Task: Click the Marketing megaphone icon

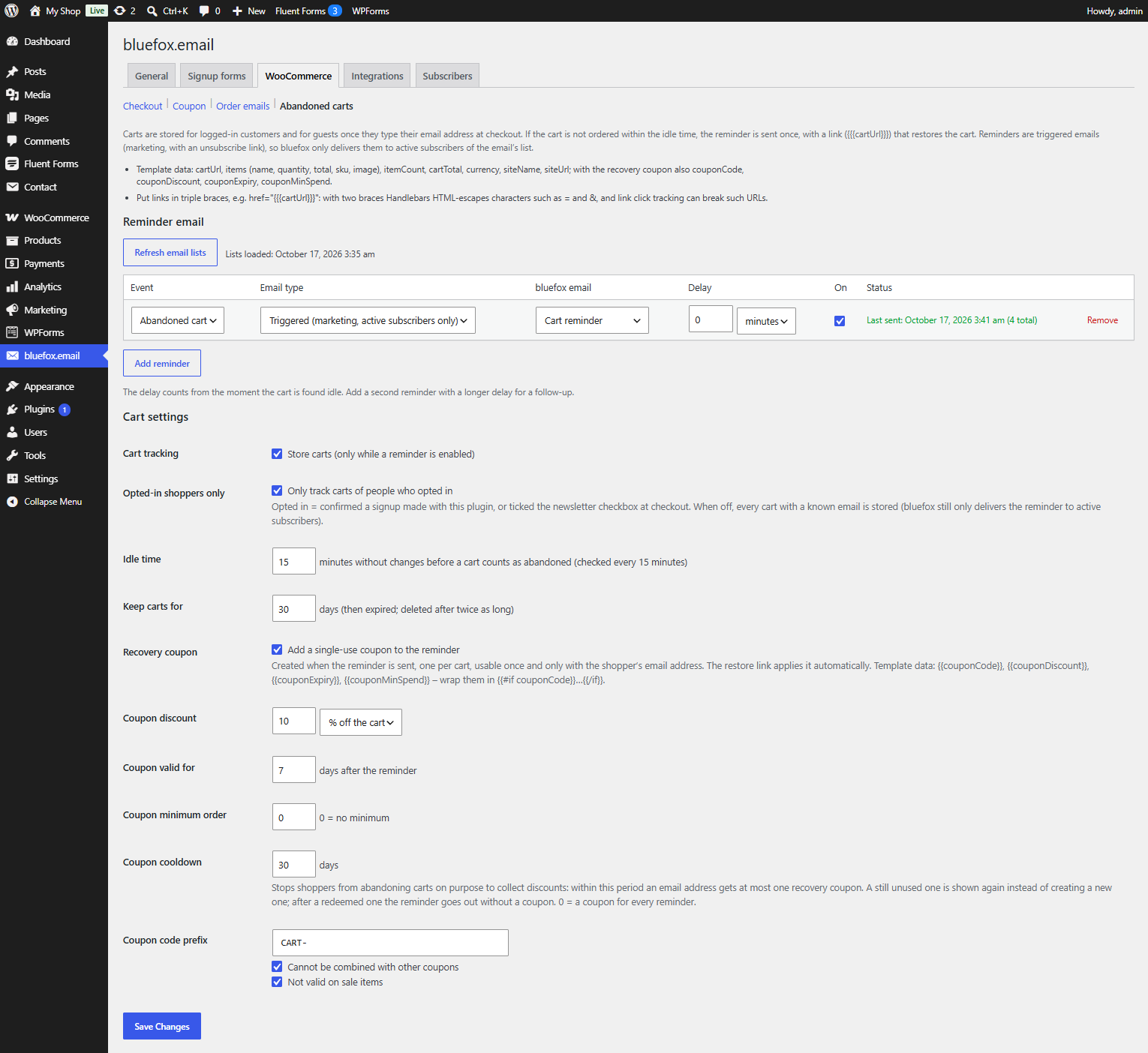Action: [x=12, y=310]
